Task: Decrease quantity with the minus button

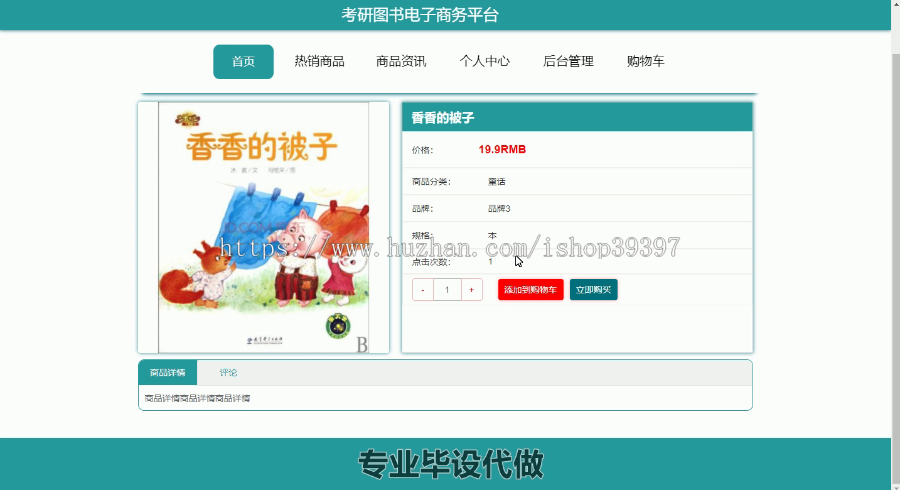Action: click(x=423, y=290)
